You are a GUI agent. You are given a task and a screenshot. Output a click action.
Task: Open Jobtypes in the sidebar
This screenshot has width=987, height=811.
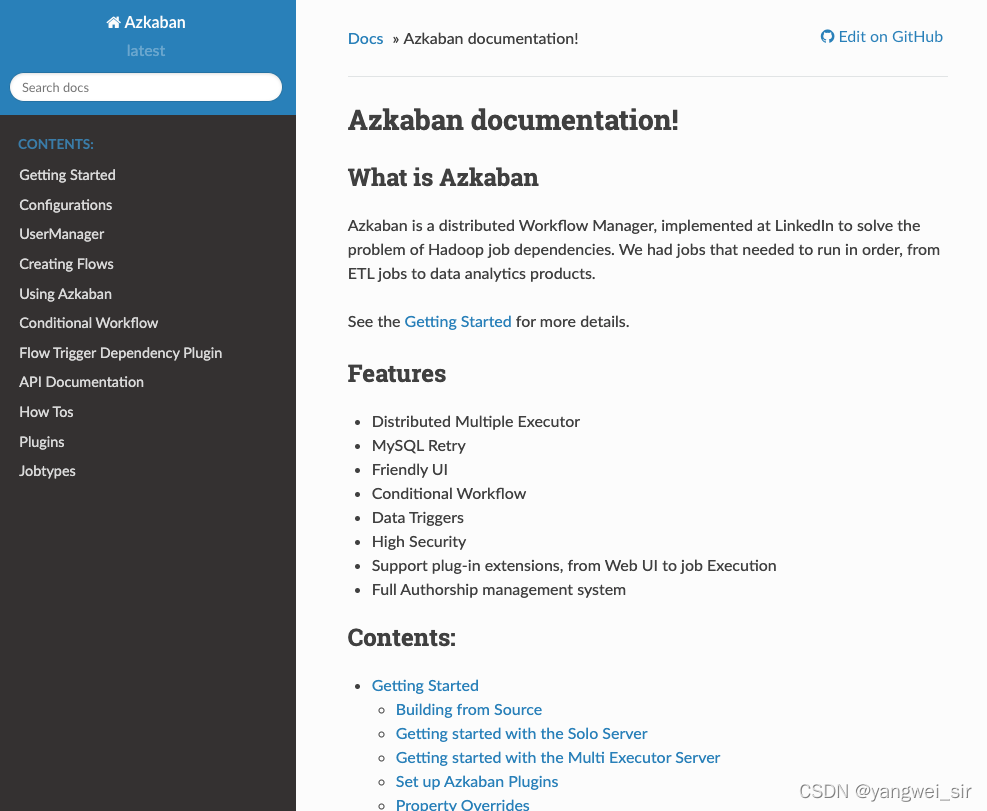47,470
